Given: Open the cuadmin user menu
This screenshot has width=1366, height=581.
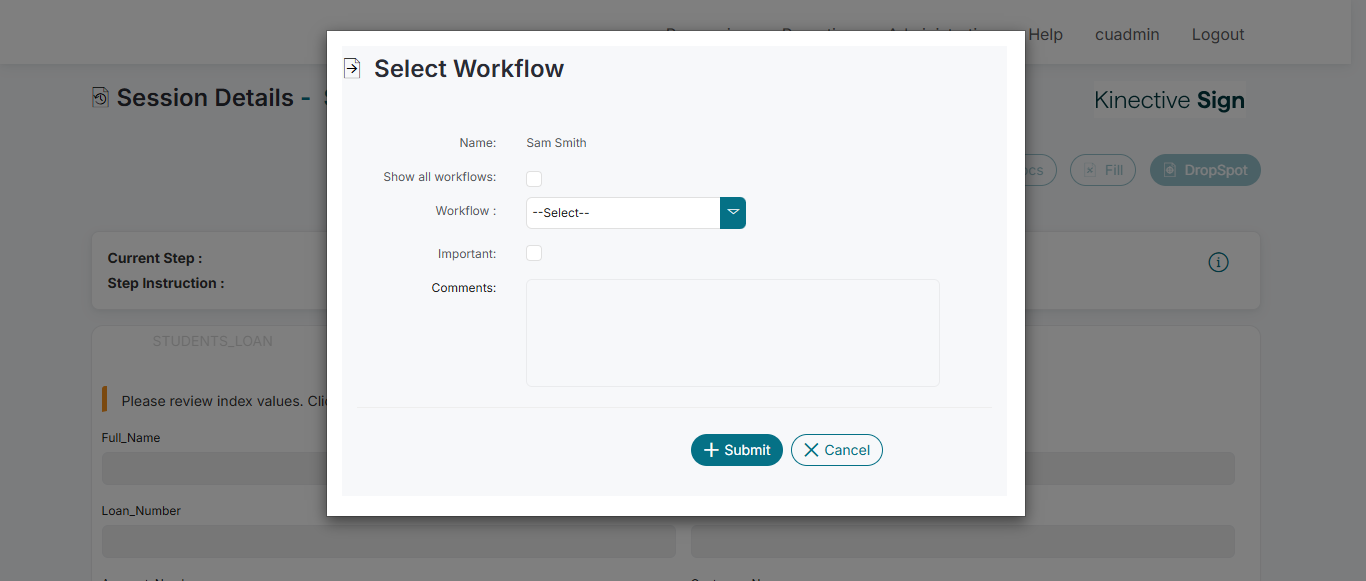Looking at the screenshot, I should coord(1127,34).
